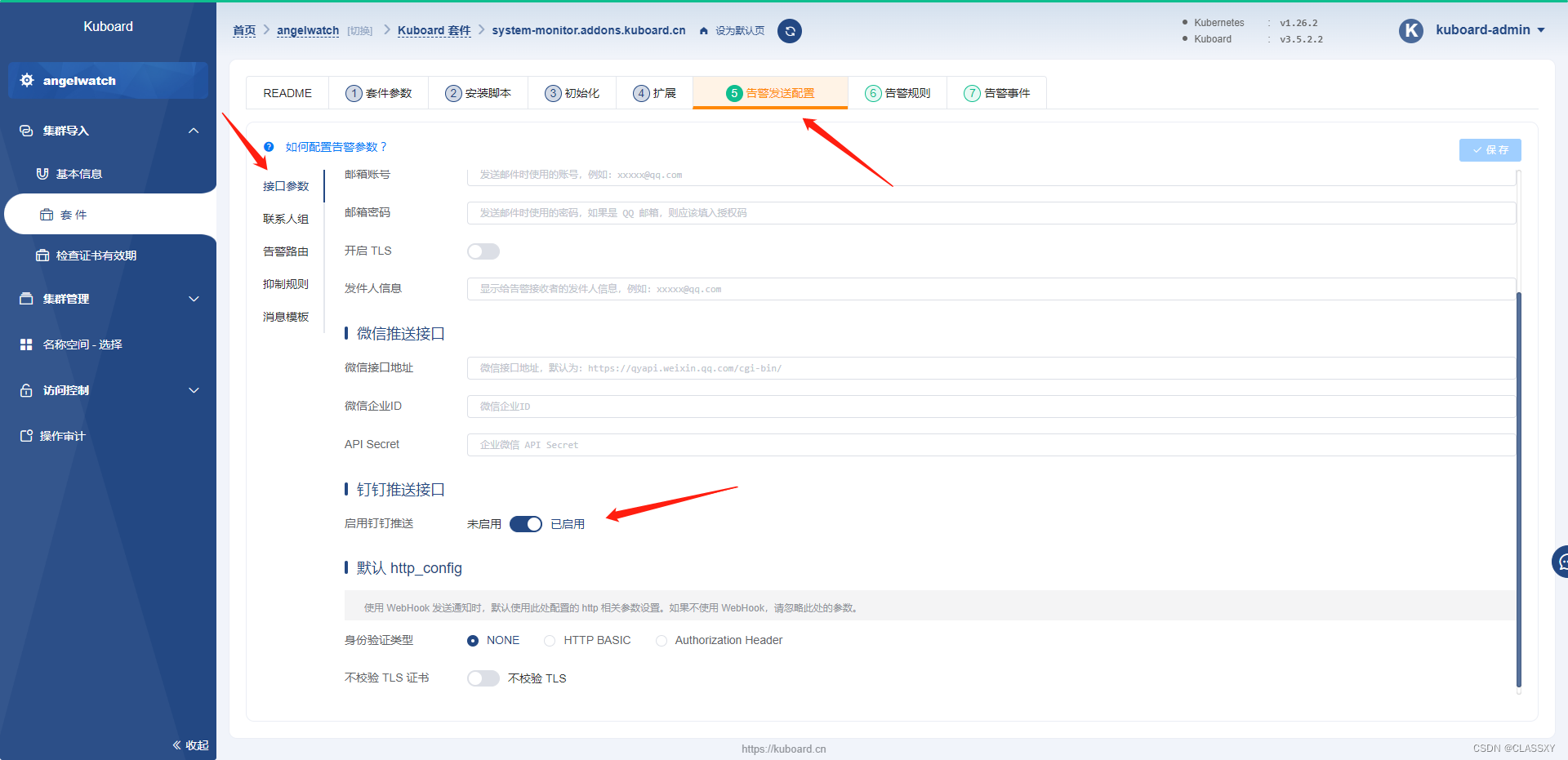
Task: Click step 3 circle of 初始化
Action: [553, 93]
